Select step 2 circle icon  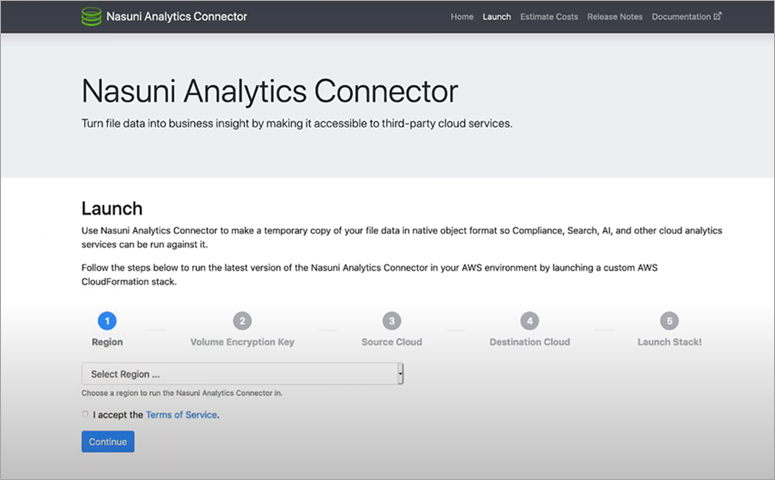(x=242, y=321)
